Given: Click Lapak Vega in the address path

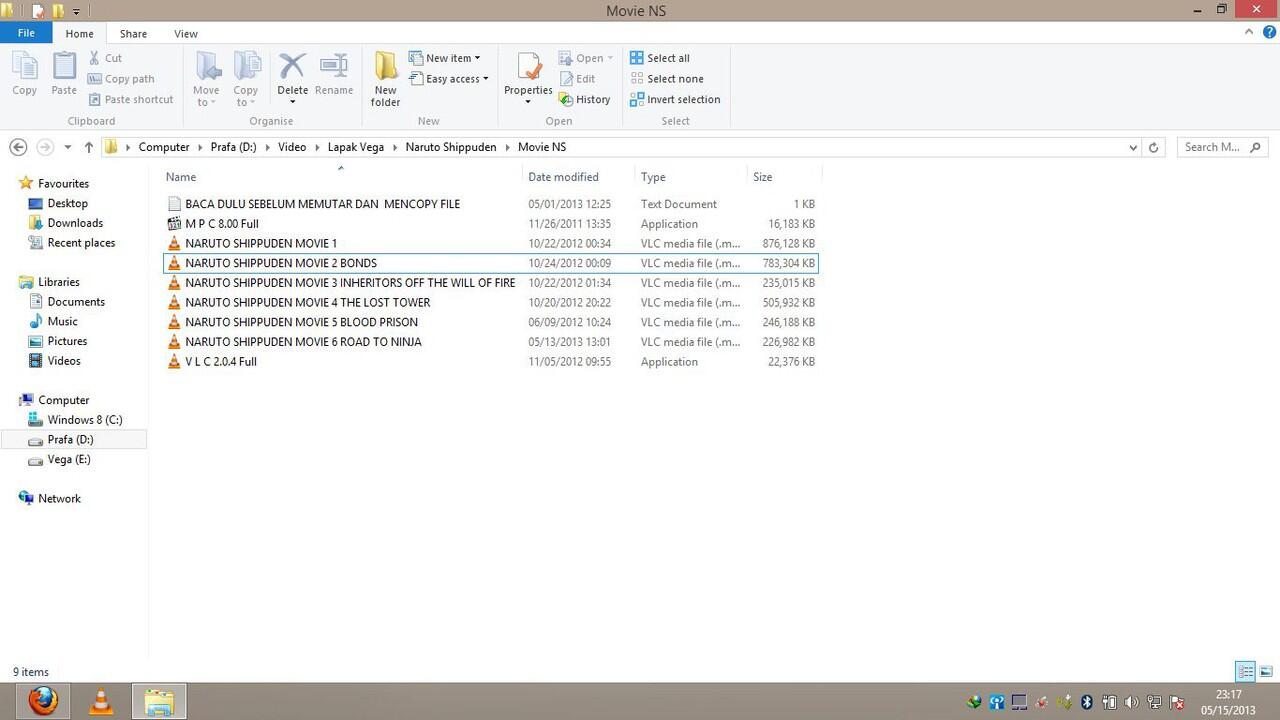Looking at the screenshot, I should point(356,147).
